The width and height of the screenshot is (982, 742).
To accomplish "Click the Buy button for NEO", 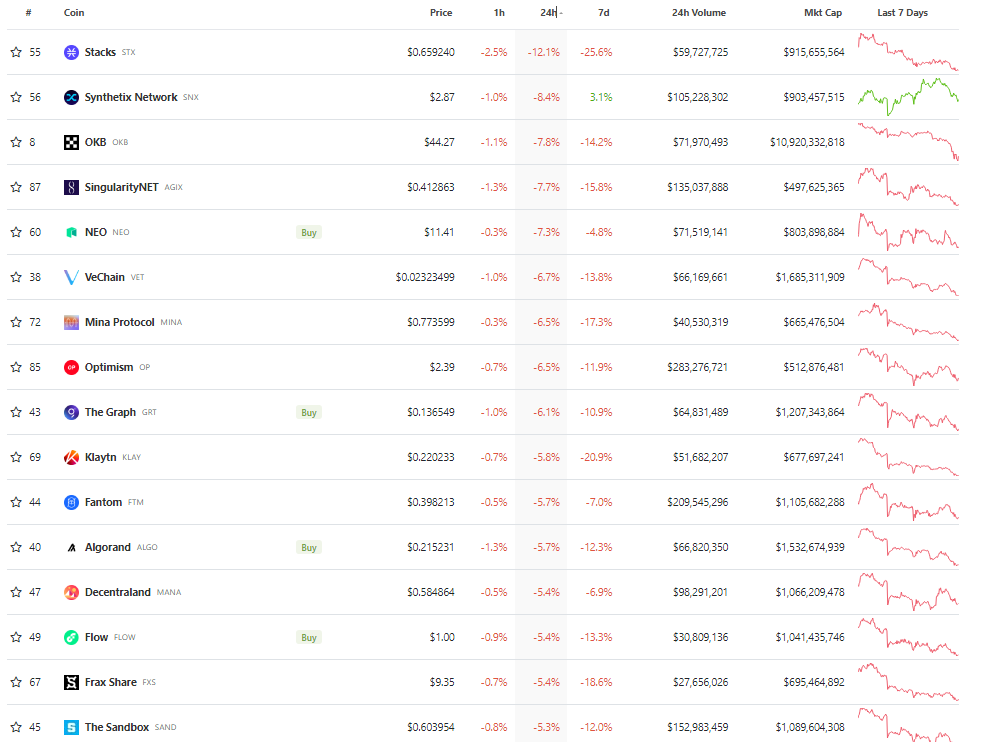I will pyautogui.click(x=309, y=232).
